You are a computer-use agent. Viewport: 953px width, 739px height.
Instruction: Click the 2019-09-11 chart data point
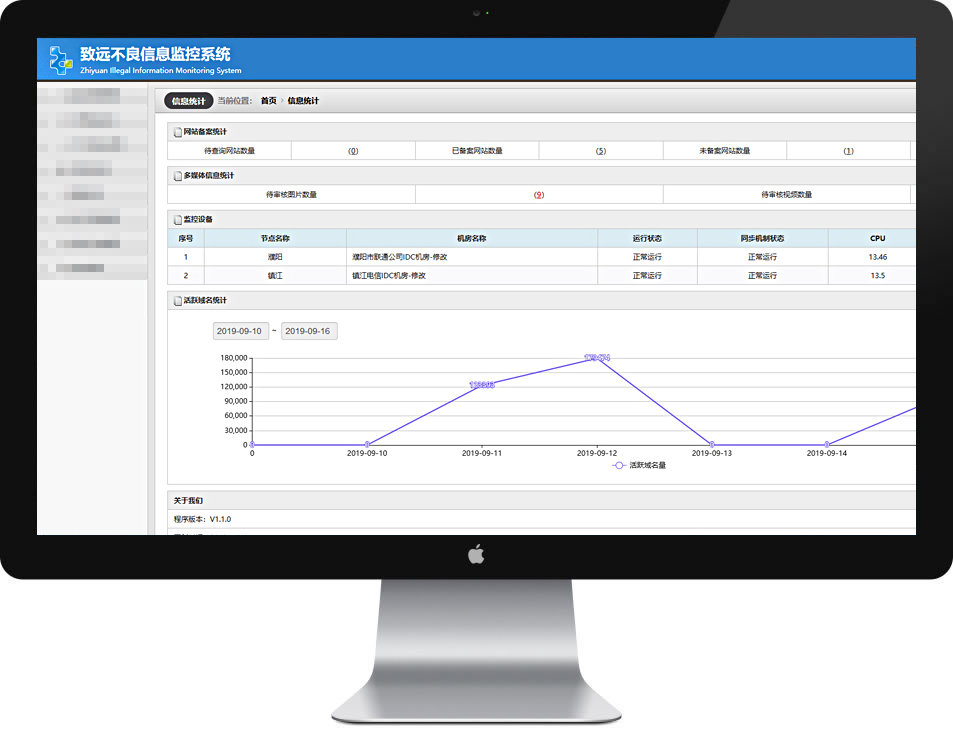(x=482, y=385)
